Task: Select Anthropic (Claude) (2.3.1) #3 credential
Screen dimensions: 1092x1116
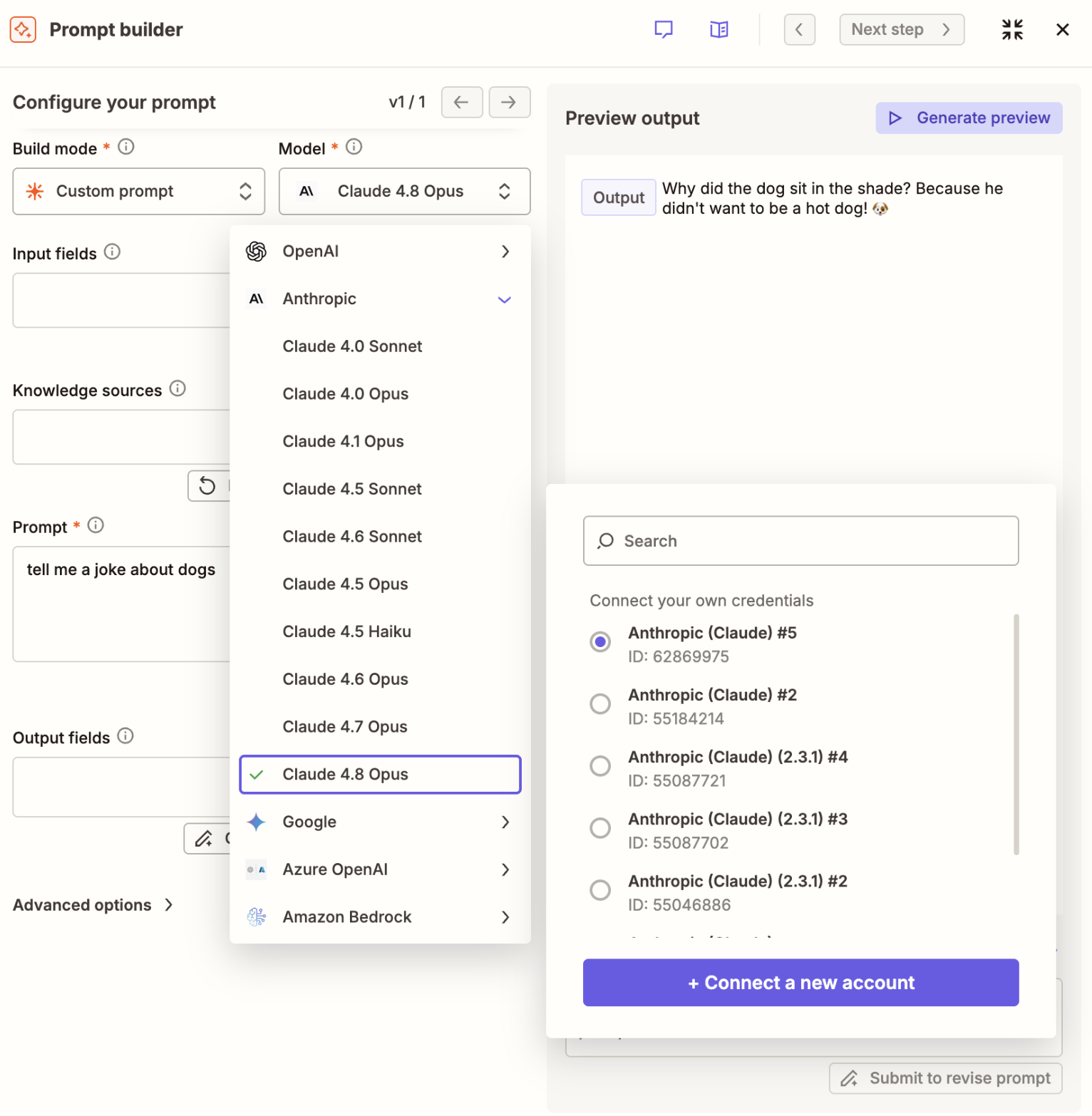Action: (600, 828)
